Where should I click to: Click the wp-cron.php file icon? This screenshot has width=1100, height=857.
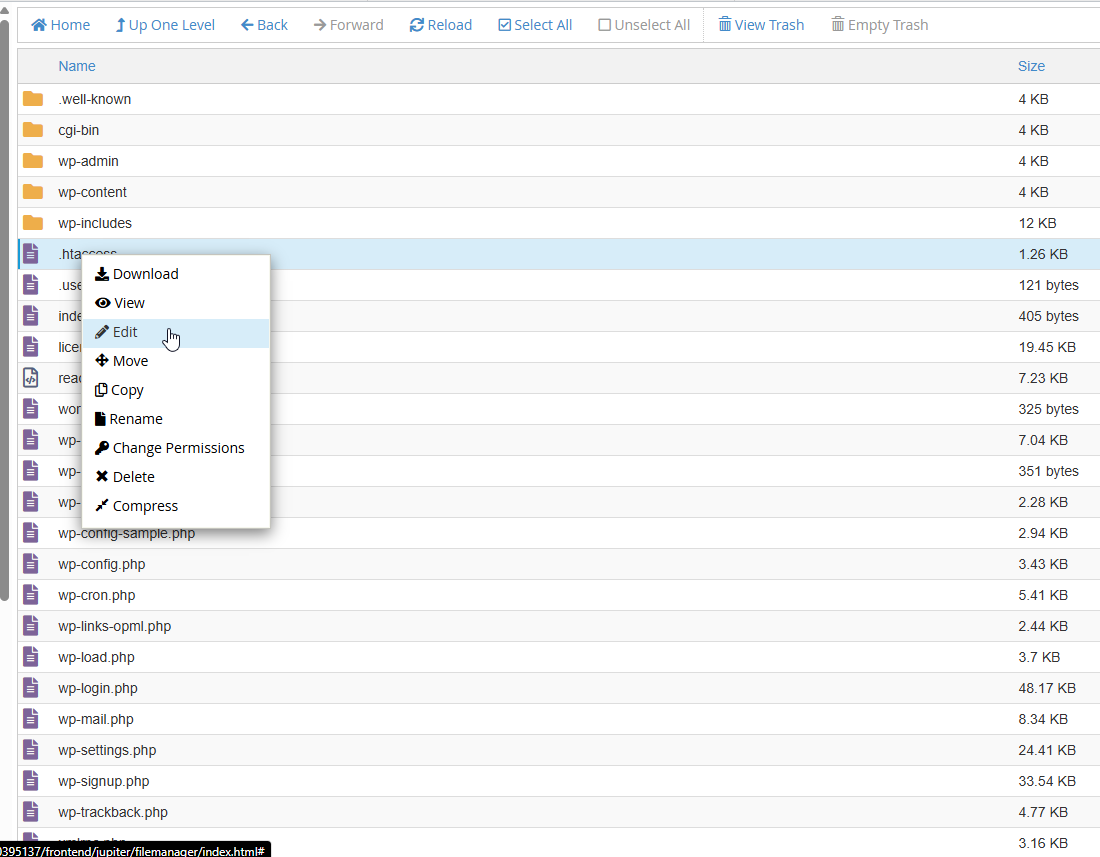coord(31,595)
